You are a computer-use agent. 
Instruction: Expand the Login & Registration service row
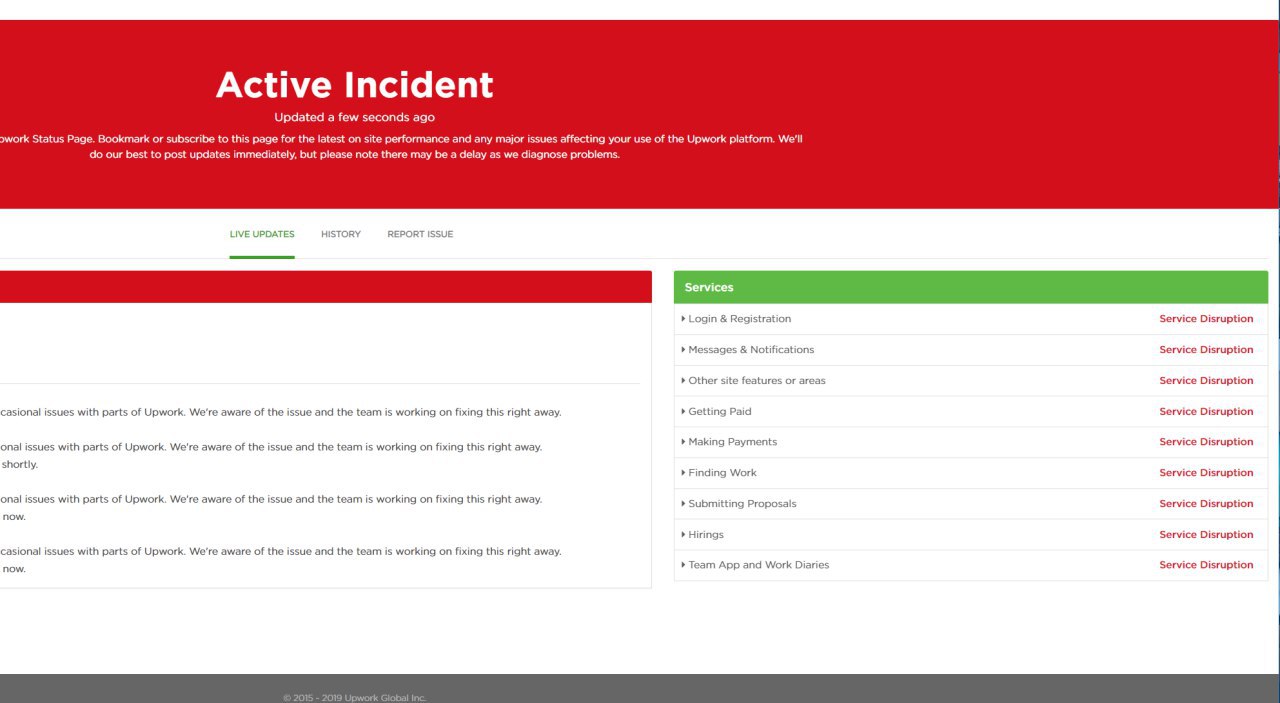[x=971, y=319]
